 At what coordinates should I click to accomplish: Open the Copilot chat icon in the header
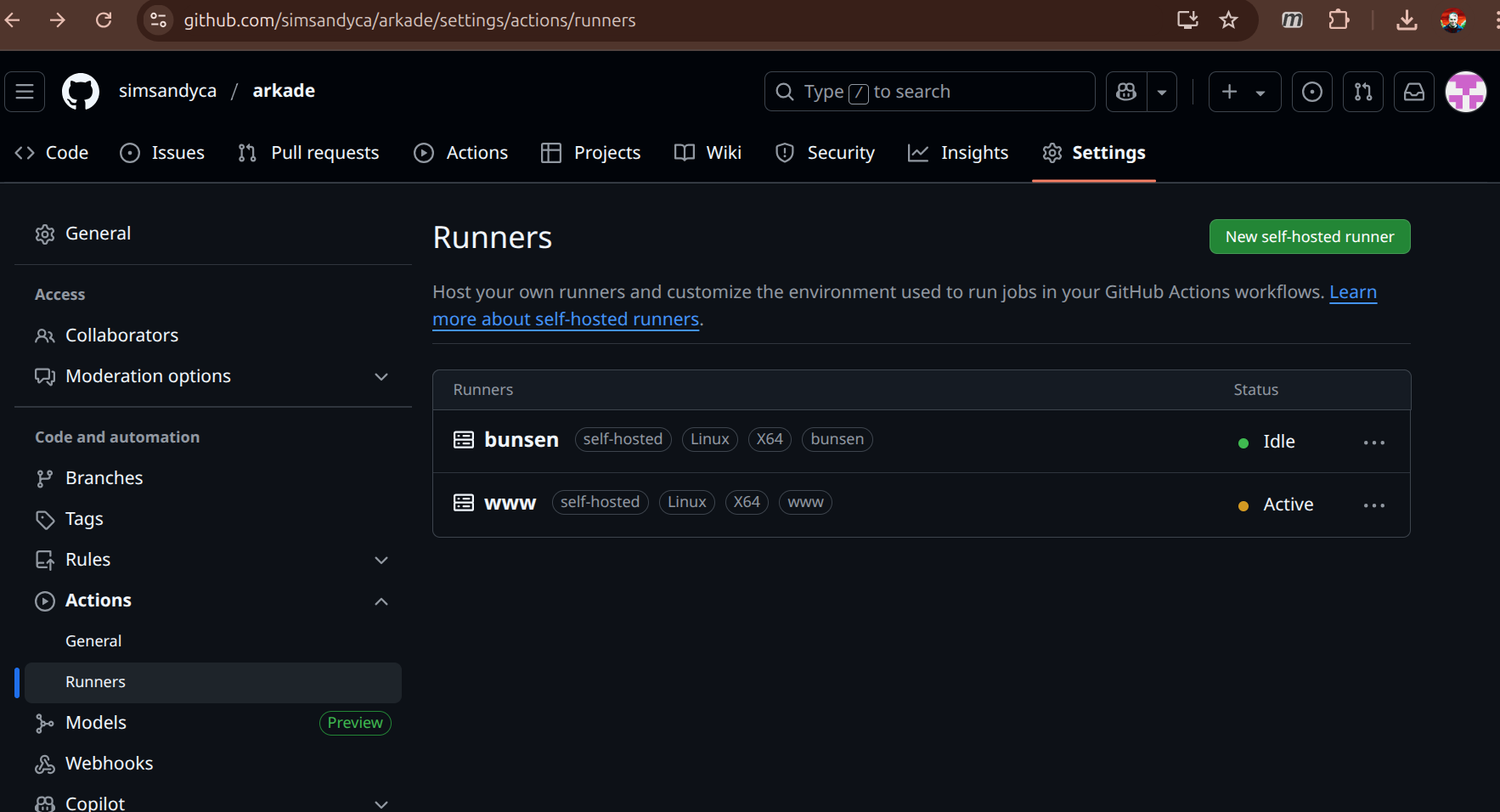pos(1126,92)
